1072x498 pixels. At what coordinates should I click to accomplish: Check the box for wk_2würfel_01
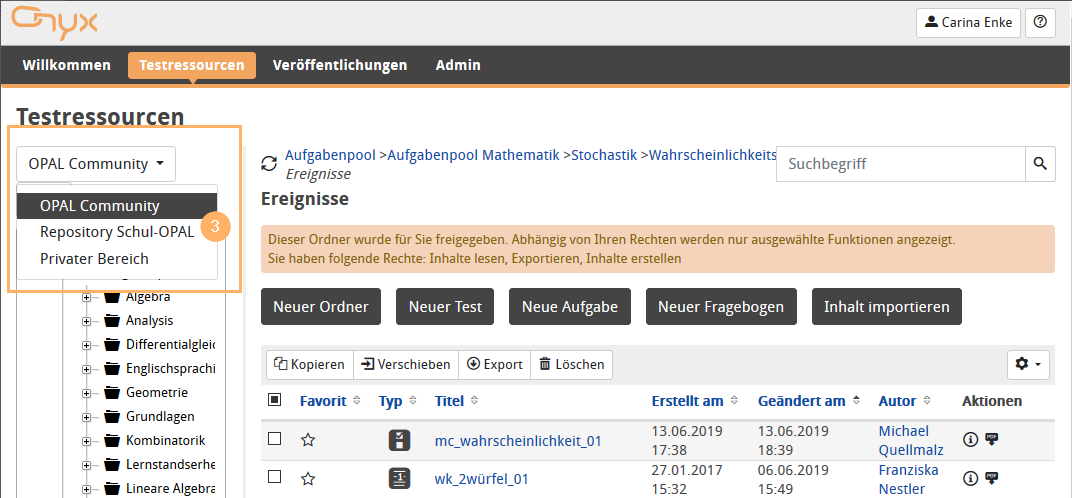pyautogui.click(x=274, y=476)
